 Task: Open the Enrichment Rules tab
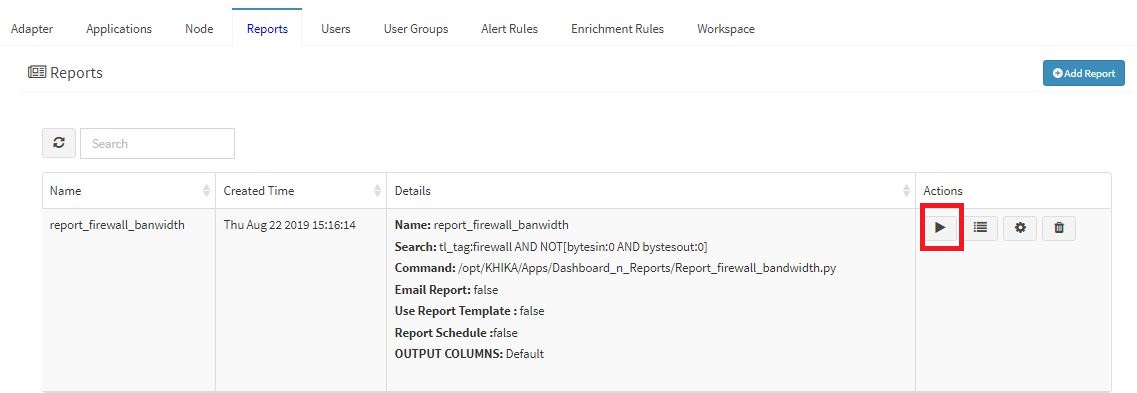tap(617, 29)
